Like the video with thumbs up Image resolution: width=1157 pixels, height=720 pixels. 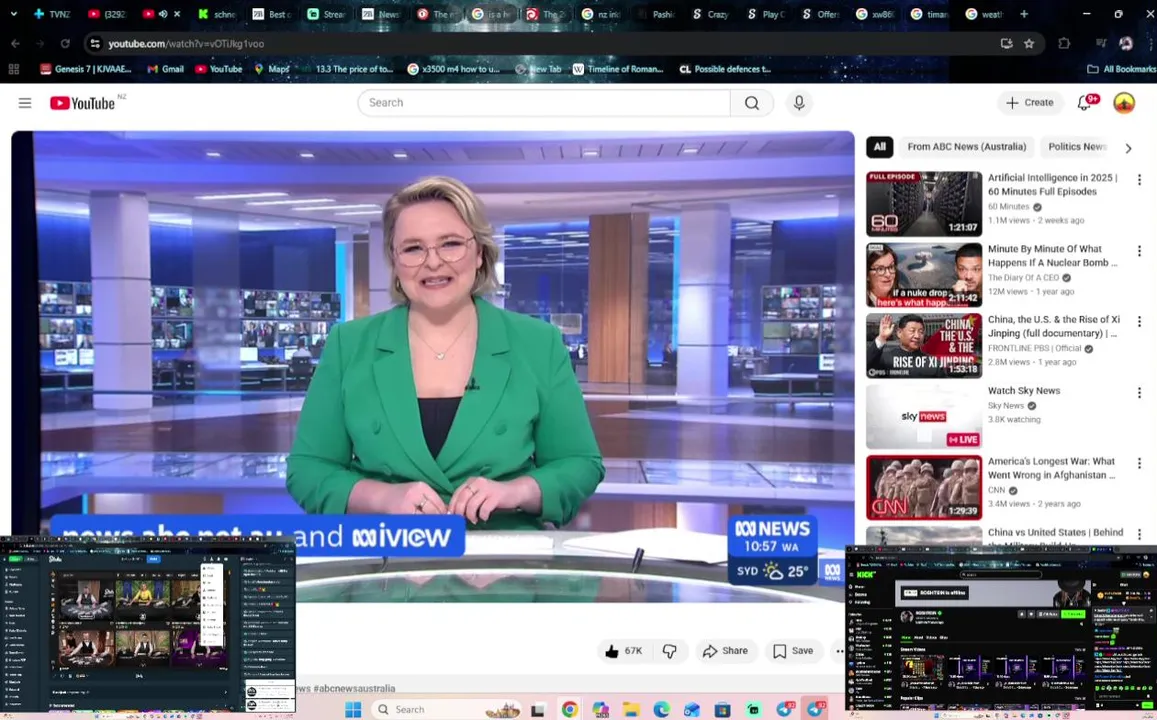point(624,651)
